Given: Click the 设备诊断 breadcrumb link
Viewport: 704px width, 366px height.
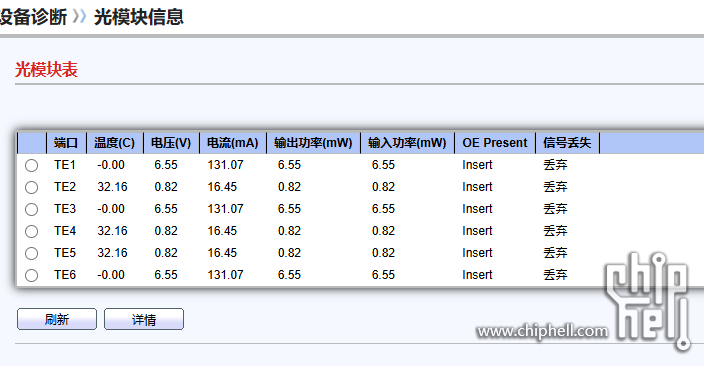Looking at the screenshot, I should click(33, 18).
